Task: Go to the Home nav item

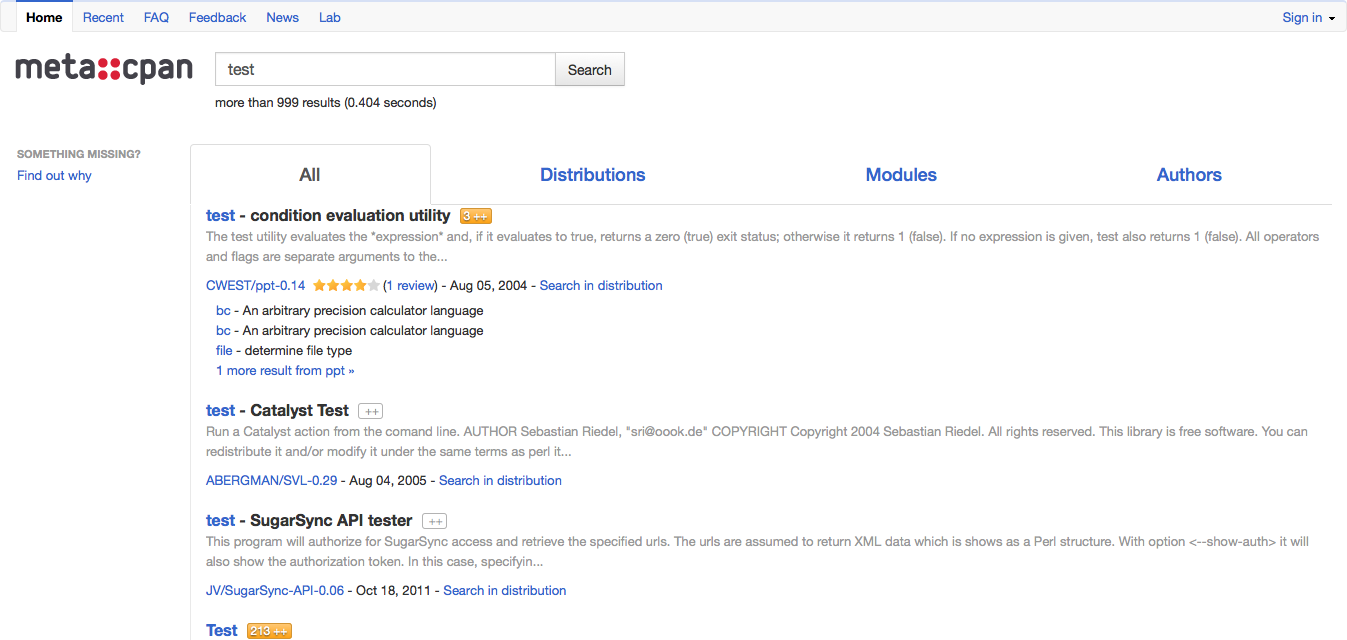Action: click(44, 17)
